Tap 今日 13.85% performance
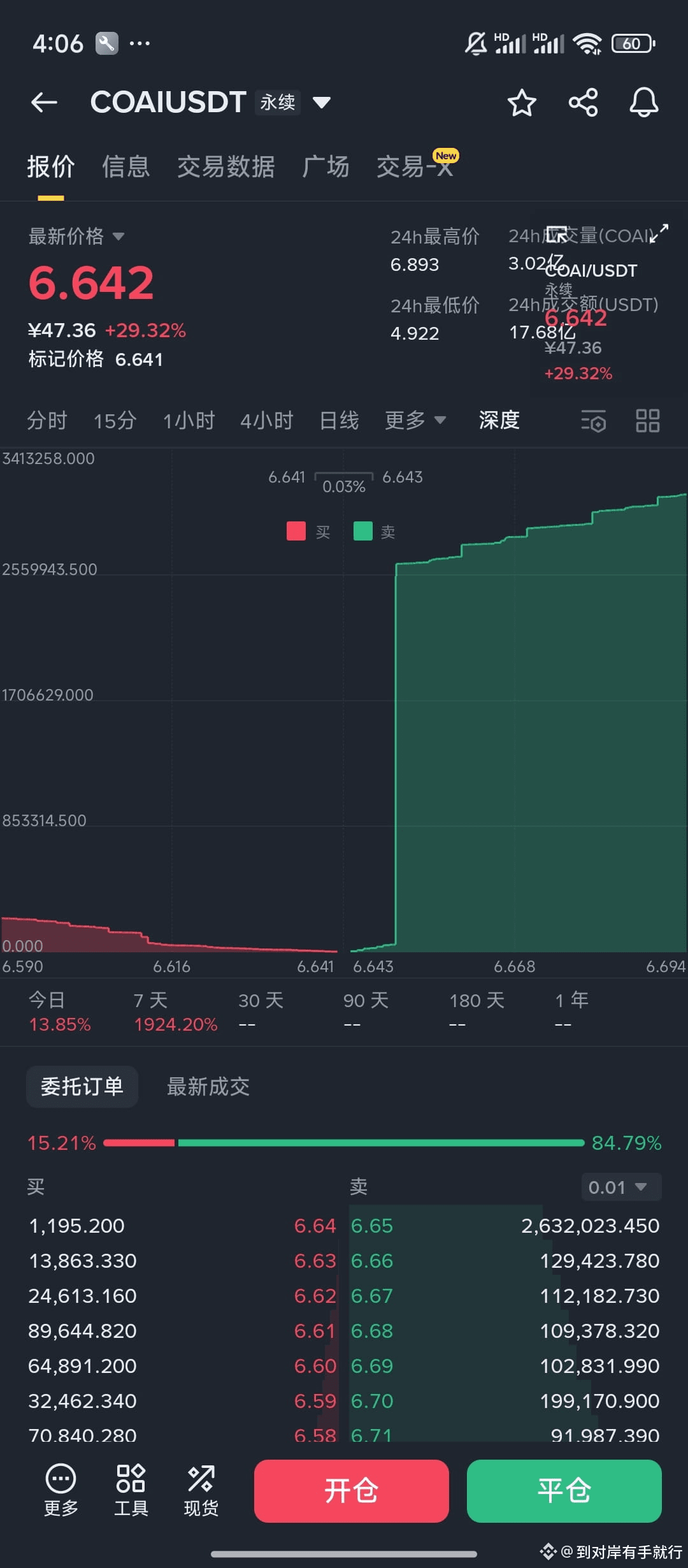This screenshot has width=688, height=1568. click(x=60, y=1012)
